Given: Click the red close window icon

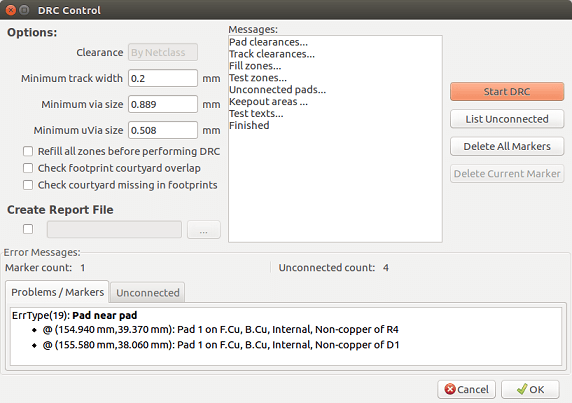Looking at the screenshot, I should pos(11,10).
